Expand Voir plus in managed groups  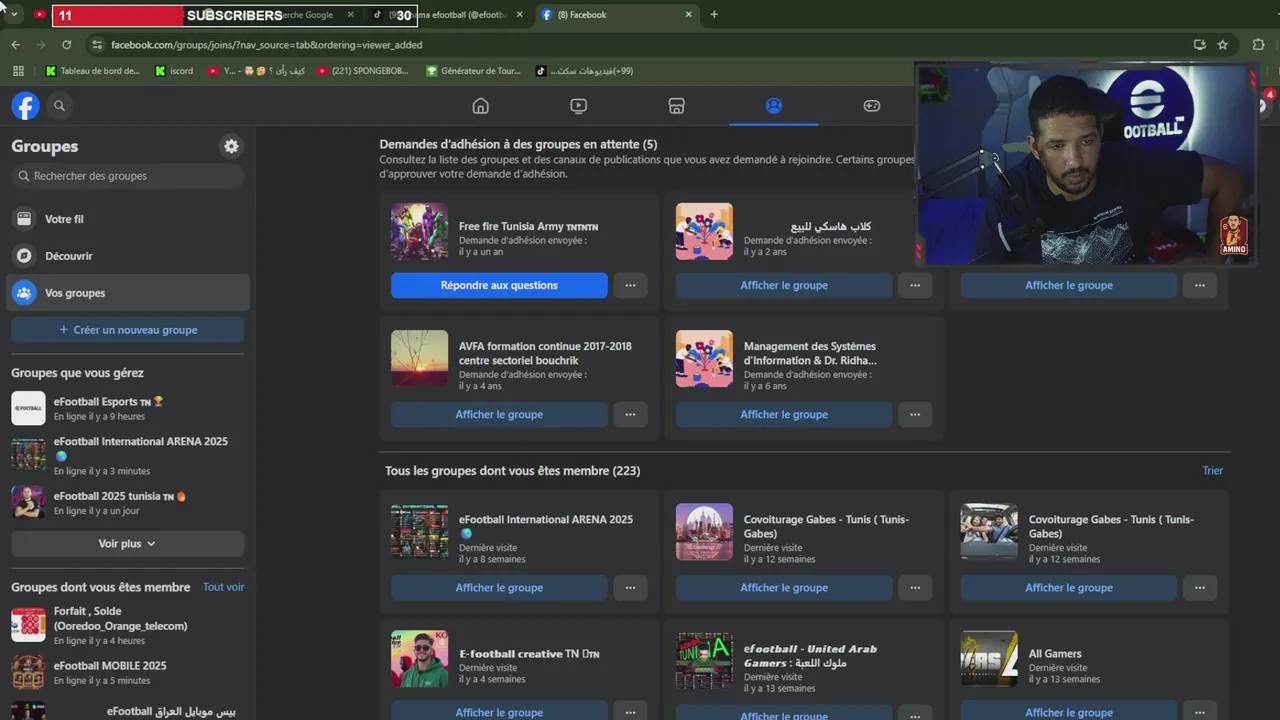point(127,544)
